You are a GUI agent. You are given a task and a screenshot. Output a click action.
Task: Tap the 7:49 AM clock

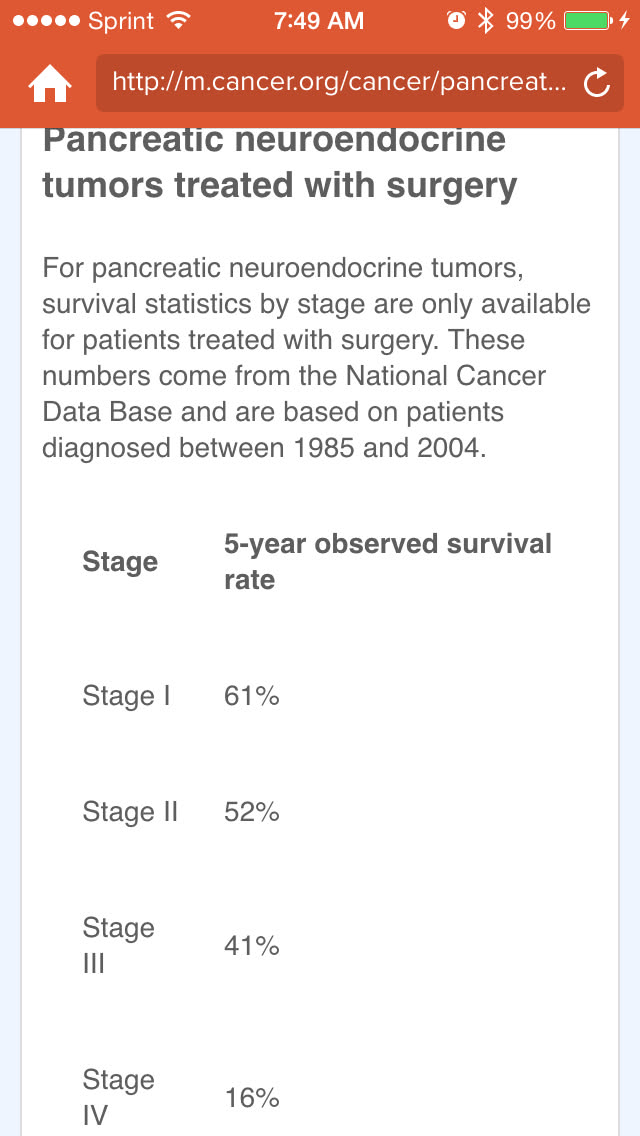pos(318,21)
